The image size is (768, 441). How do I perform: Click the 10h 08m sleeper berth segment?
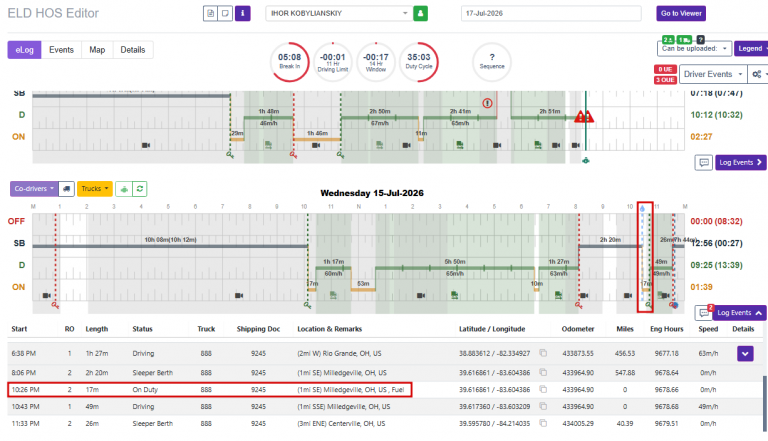tap(170, 246)
